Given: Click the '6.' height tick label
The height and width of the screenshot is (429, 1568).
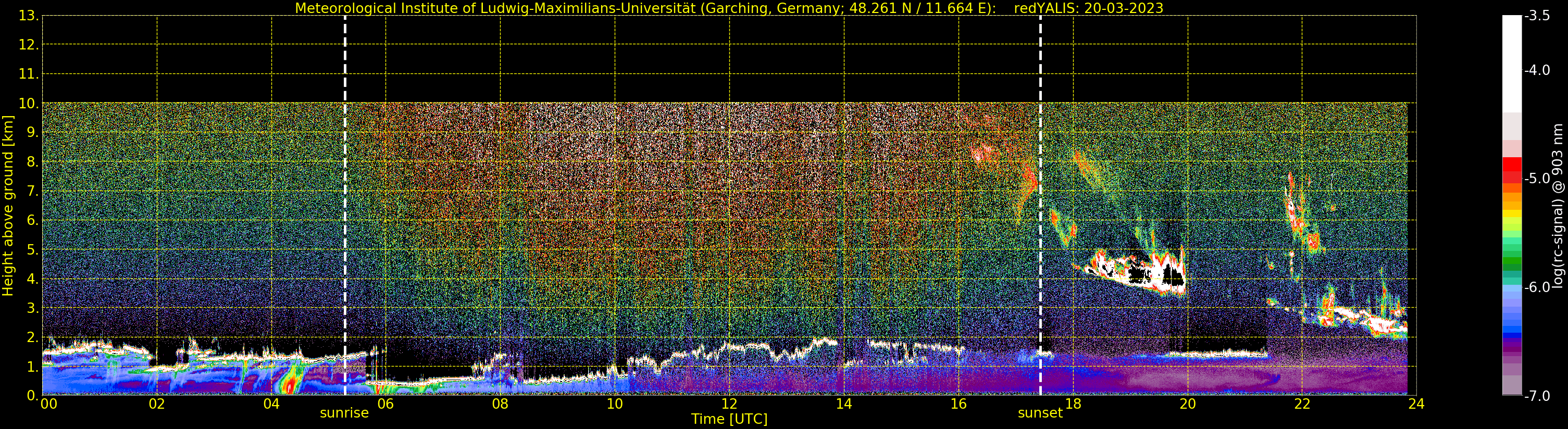Looking at the screenshot, I should pyautogui.click(x=33, y=220).
